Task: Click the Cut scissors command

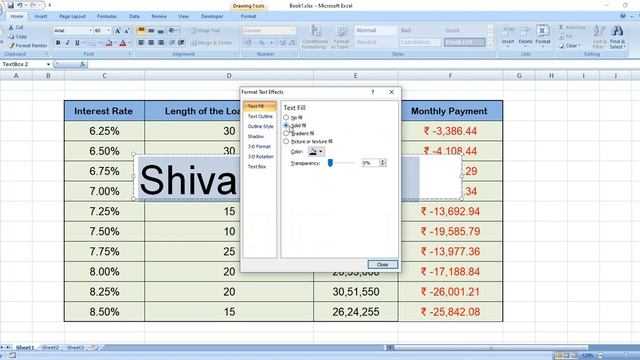Action: coord(16,27)
